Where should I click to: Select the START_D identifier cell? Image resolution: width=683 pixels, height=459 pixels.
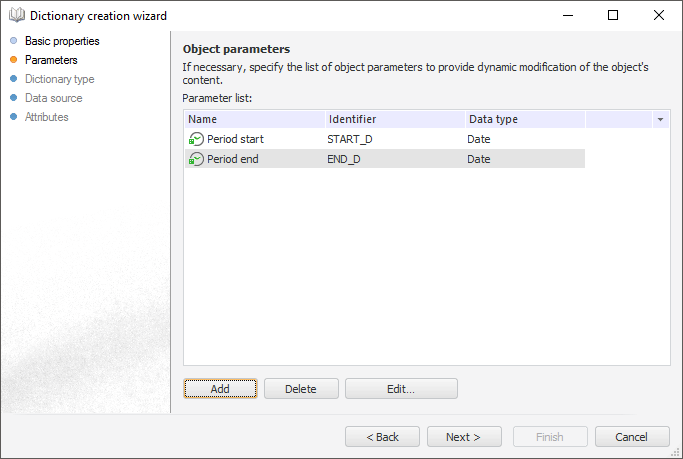350,139
